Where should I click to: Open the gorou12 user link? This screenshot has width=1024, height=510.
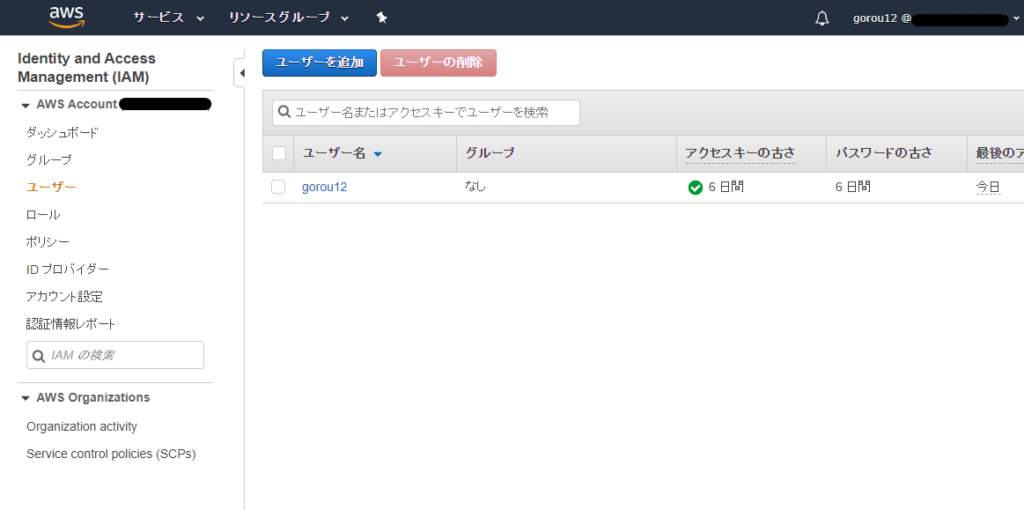[x=324, y=187]
